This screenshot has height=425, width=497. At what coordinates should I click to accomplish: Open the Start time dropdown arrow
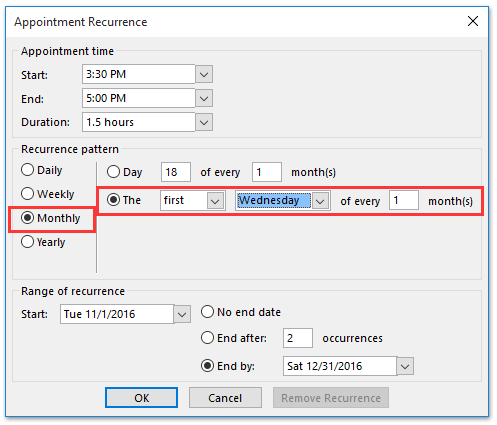(x=204, y=74)
